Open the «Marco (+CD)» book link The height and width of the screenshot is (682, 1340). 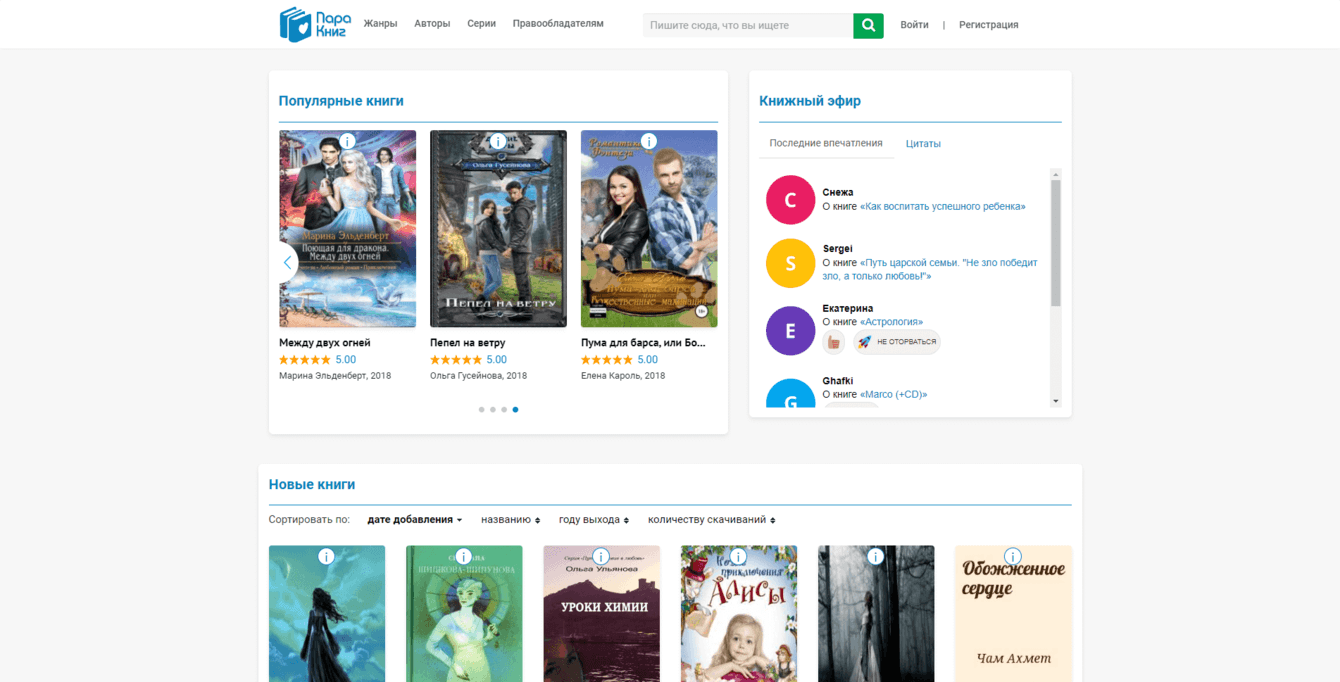(894, 395)
